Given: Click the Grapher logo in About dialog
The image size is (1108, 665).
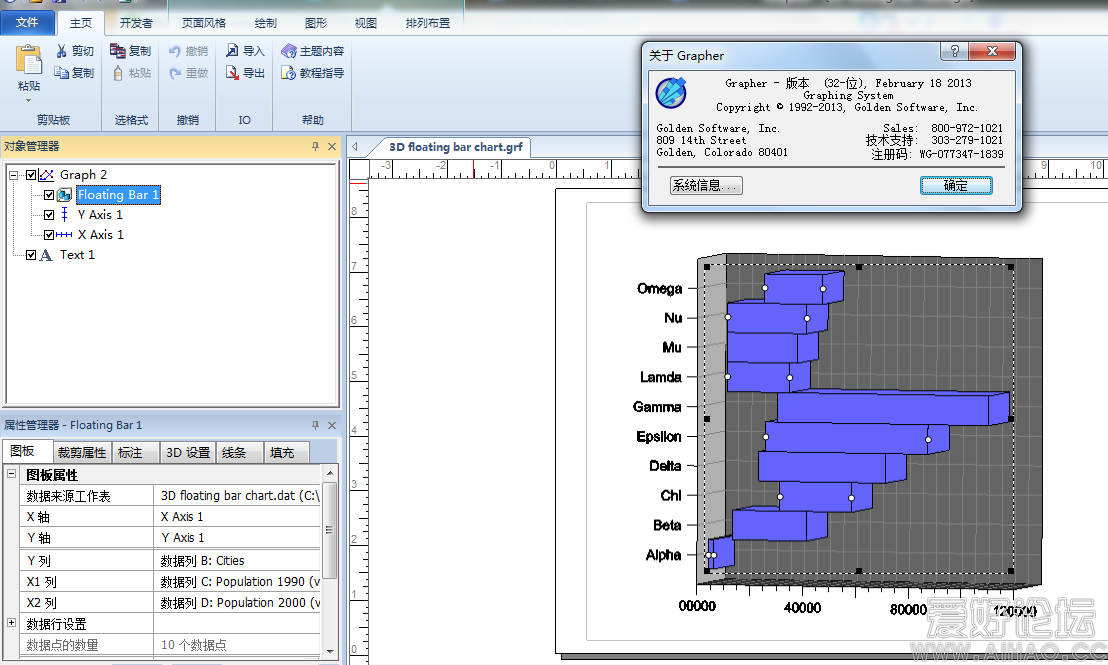Looking at the screenshot, I should pyautogui.click(x=671, y=93).
